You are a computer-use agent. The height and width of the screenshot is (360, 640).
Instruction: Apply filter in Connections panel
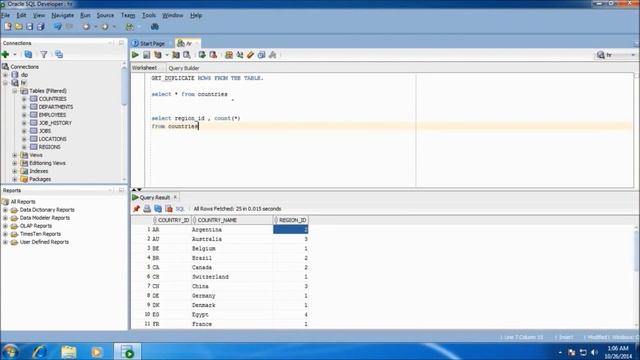click(x=44, y=54)
